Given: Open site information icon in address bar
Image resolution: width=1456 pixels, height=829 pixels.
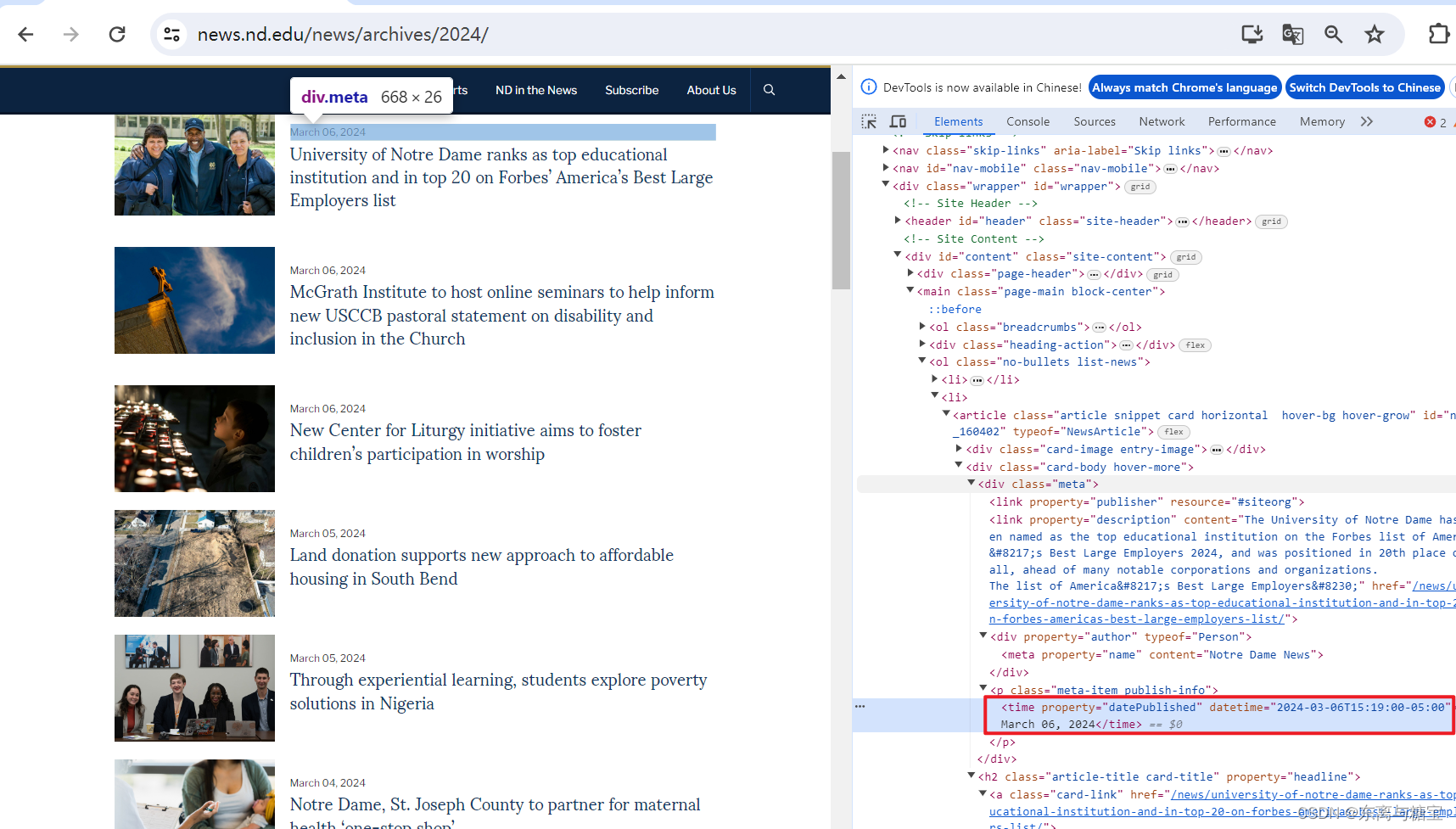Looking at the screenshot, I should [172, 34].
